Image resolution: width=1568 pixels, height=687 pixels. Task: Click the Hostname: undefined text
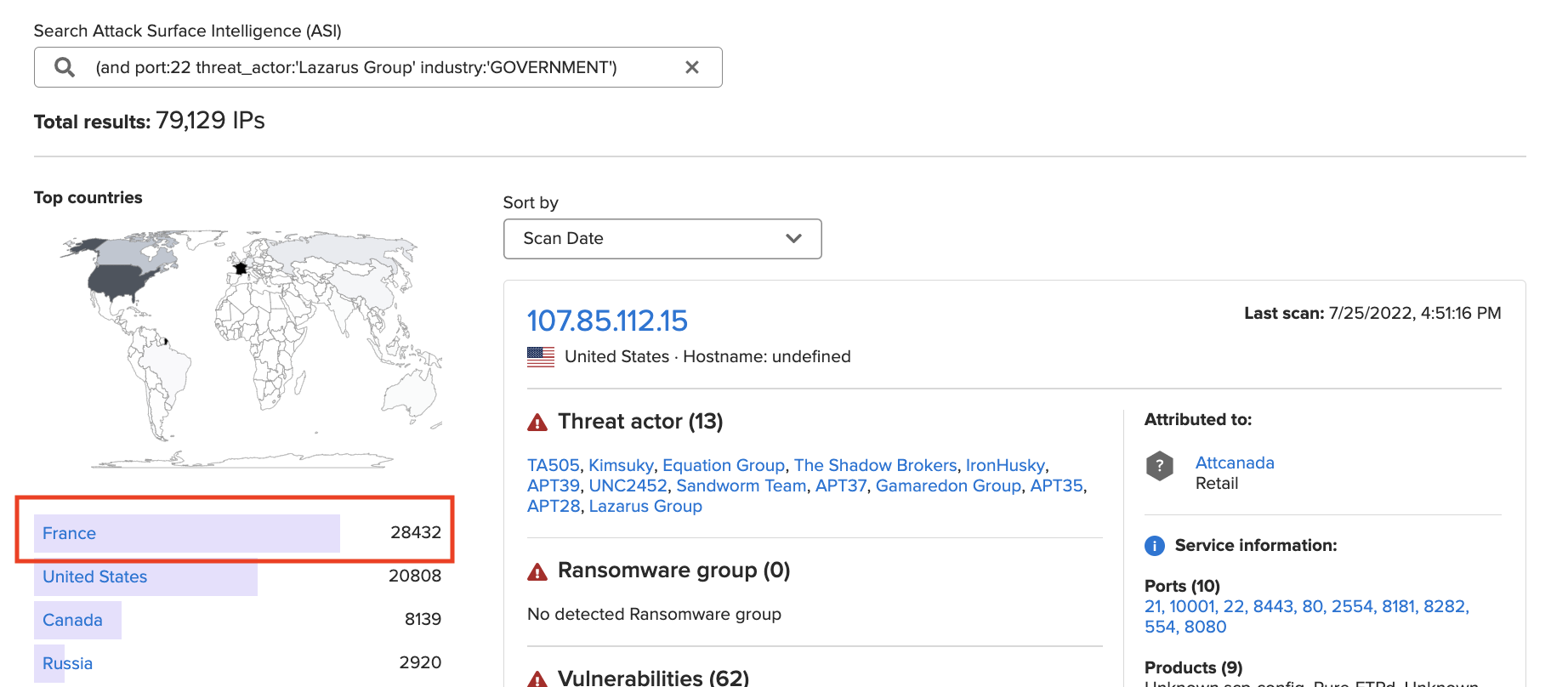(x=767, y=356)
